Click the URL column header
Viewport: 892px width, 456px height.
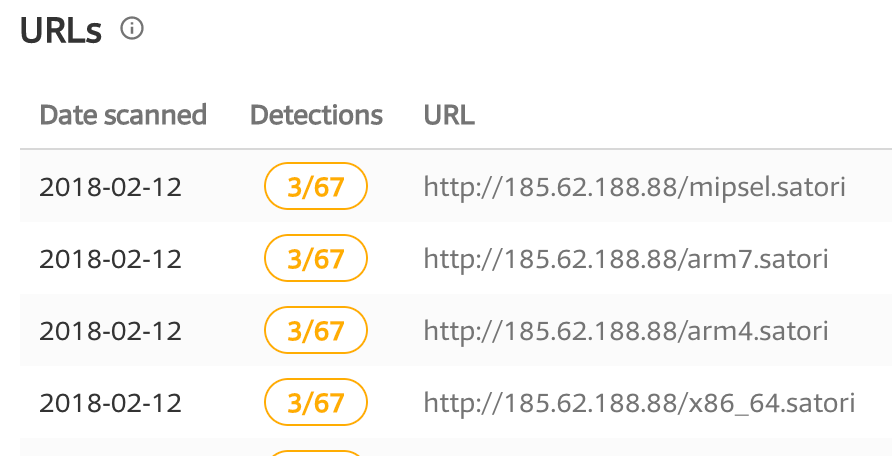449,115
